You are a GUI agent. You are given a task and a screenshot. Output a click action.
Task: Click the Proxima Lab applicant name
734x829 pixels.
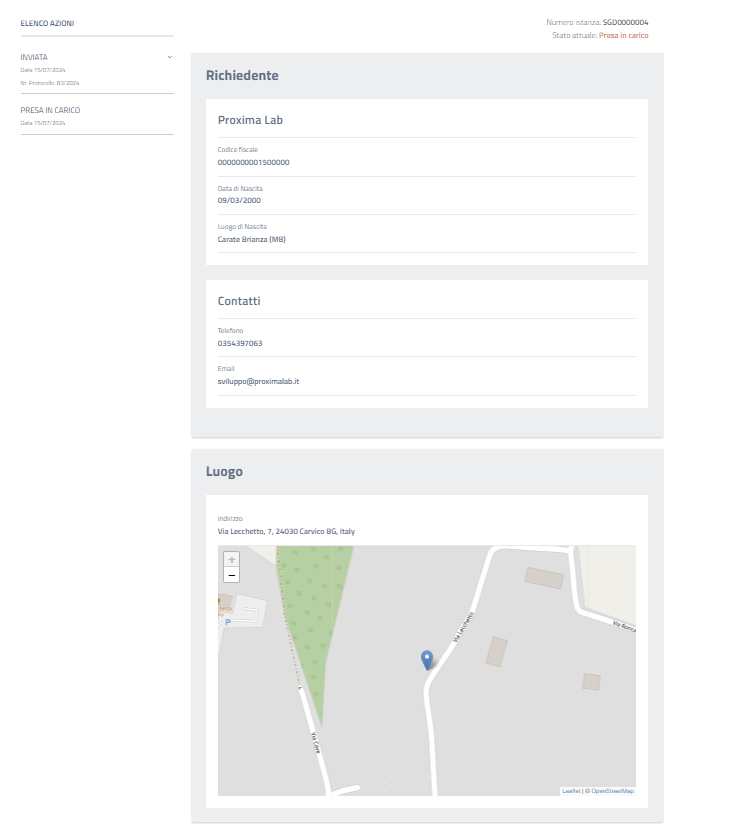point(250,120)
